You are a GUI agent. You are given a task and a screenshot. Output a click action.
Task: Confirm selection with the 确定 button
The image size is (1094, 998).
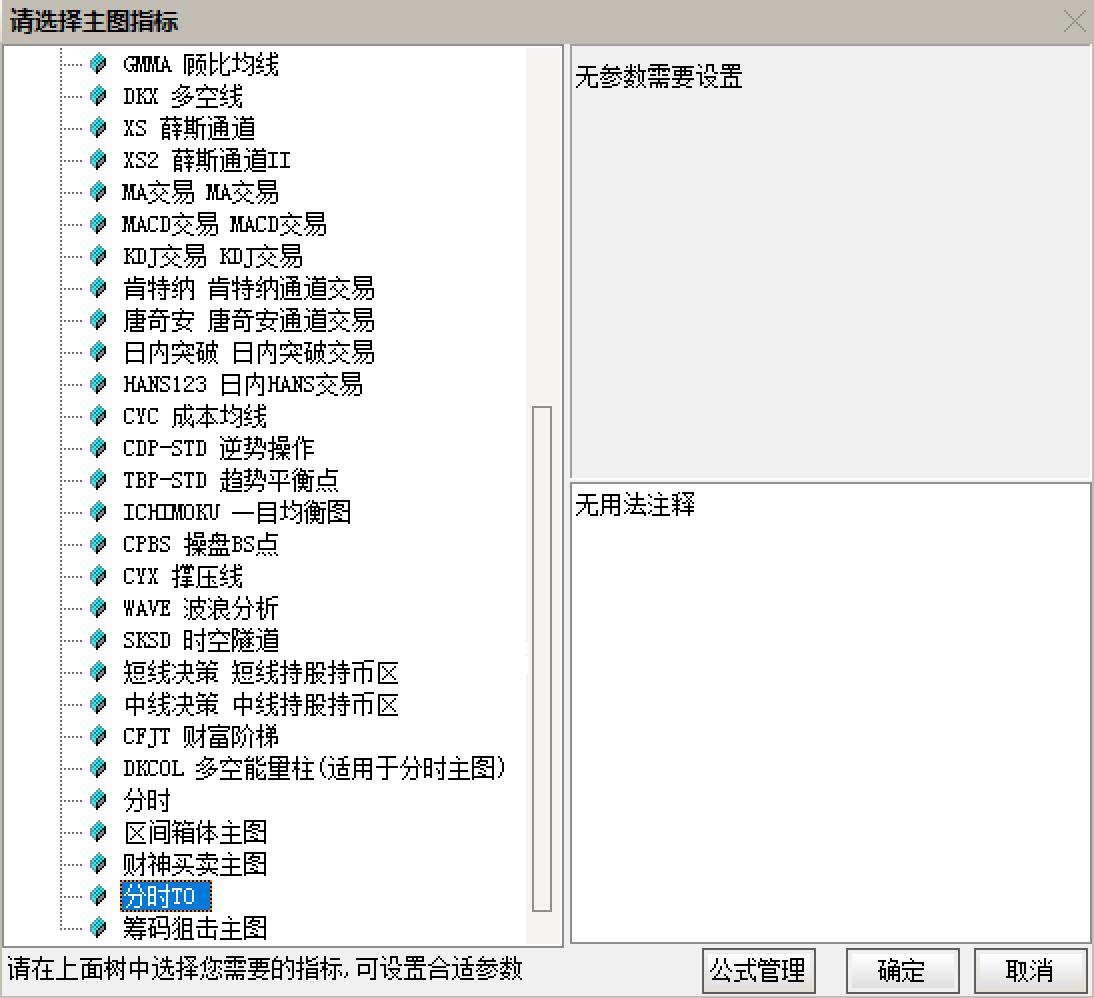[901, 970]
